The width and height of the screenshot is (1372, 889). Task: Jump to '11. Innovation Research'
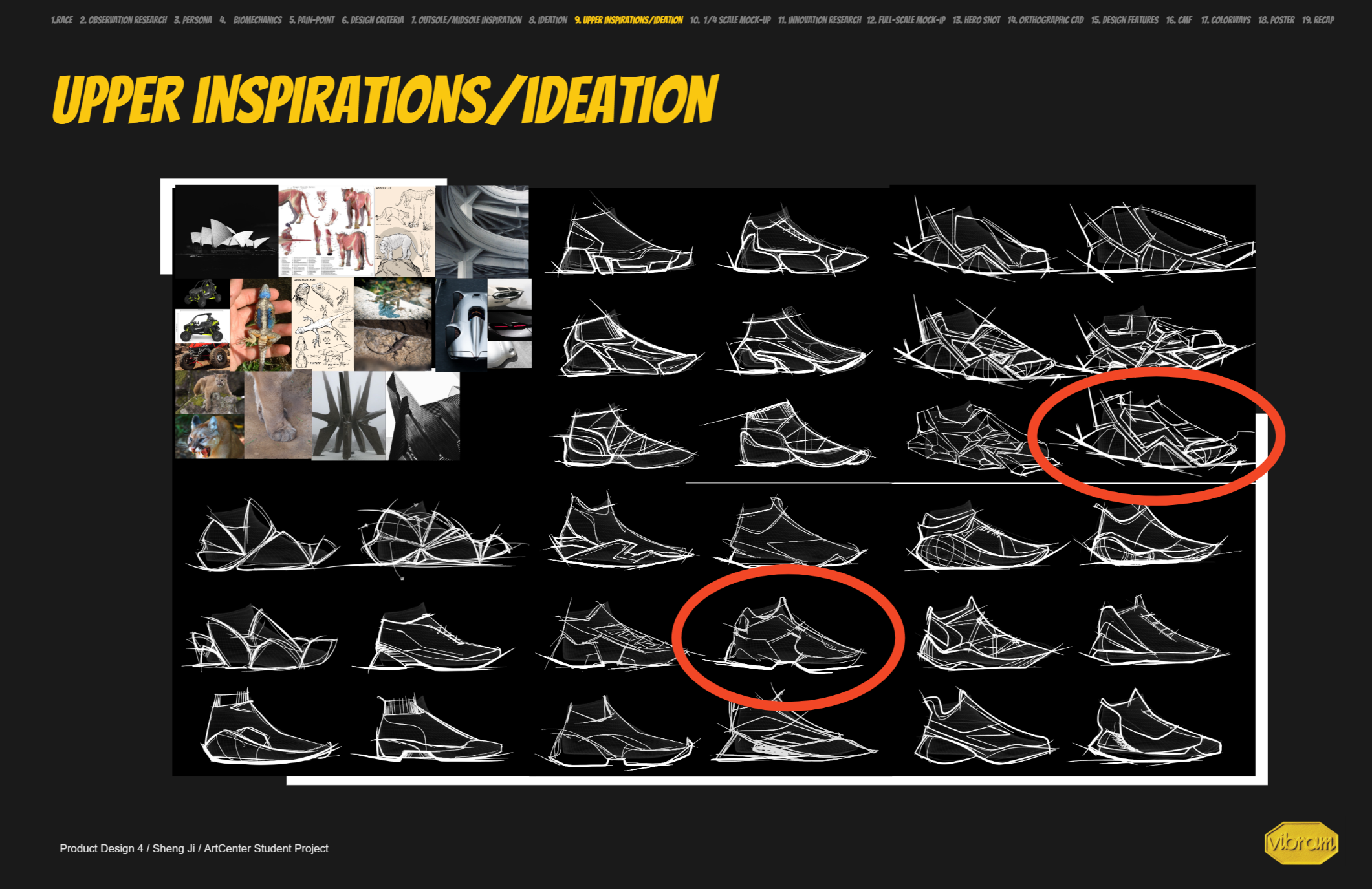(820, 20)
